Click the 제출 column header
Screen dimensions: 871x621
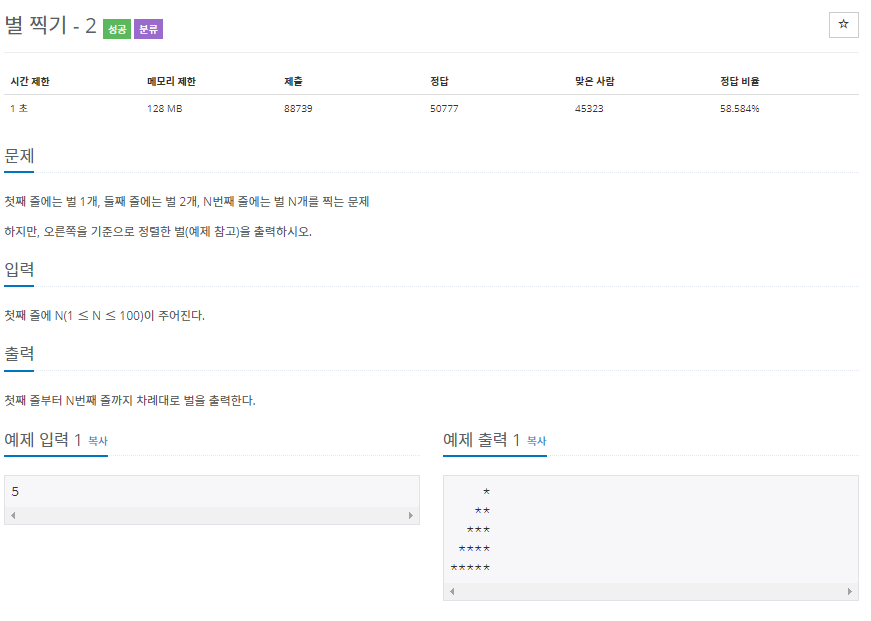pos(293,82)
